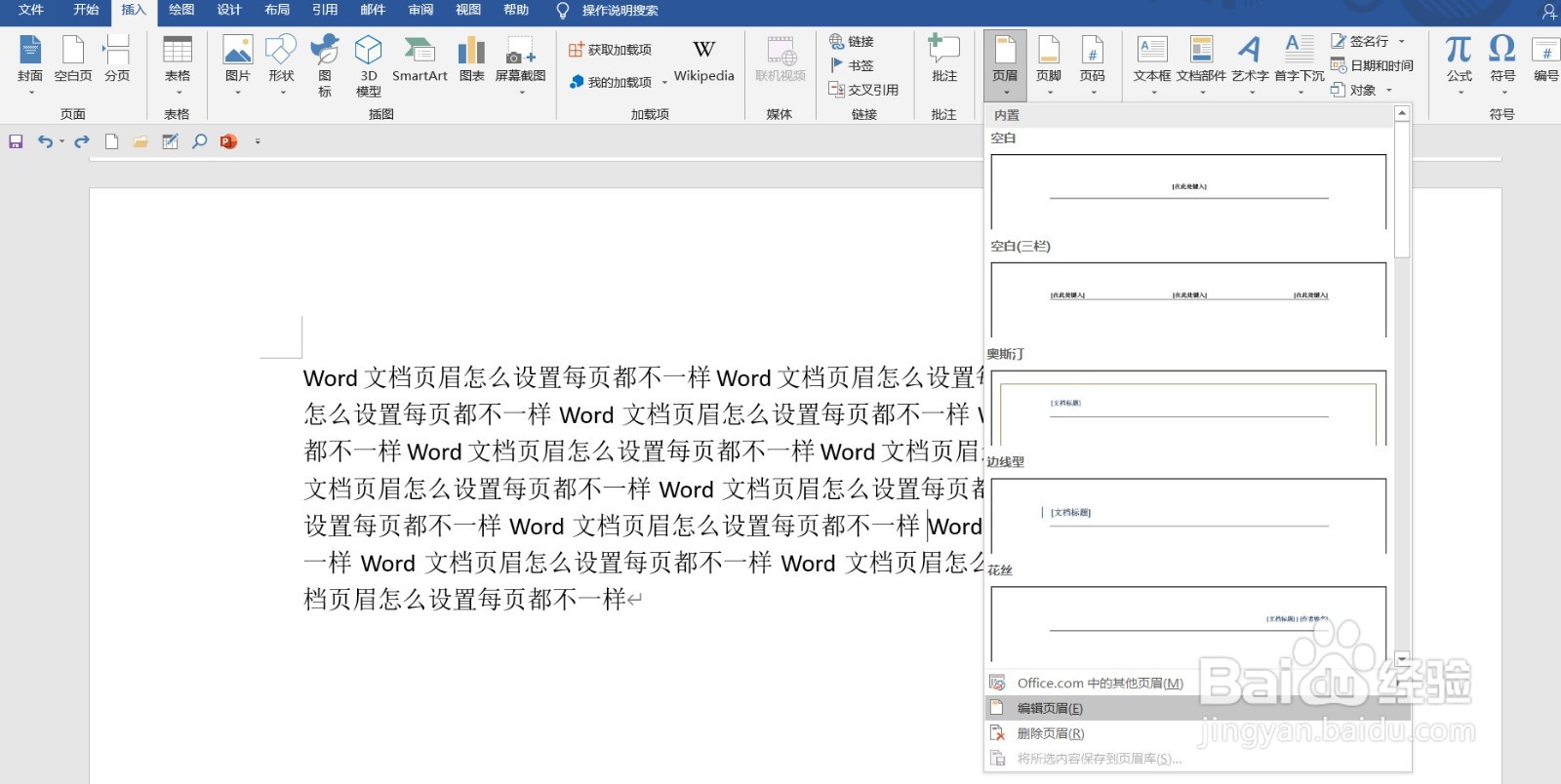Choose the 空白 (Blank) header thumbnail
Image resolution: width=1561 pixels, height=784 pixels.
[x=1188, y=191]
